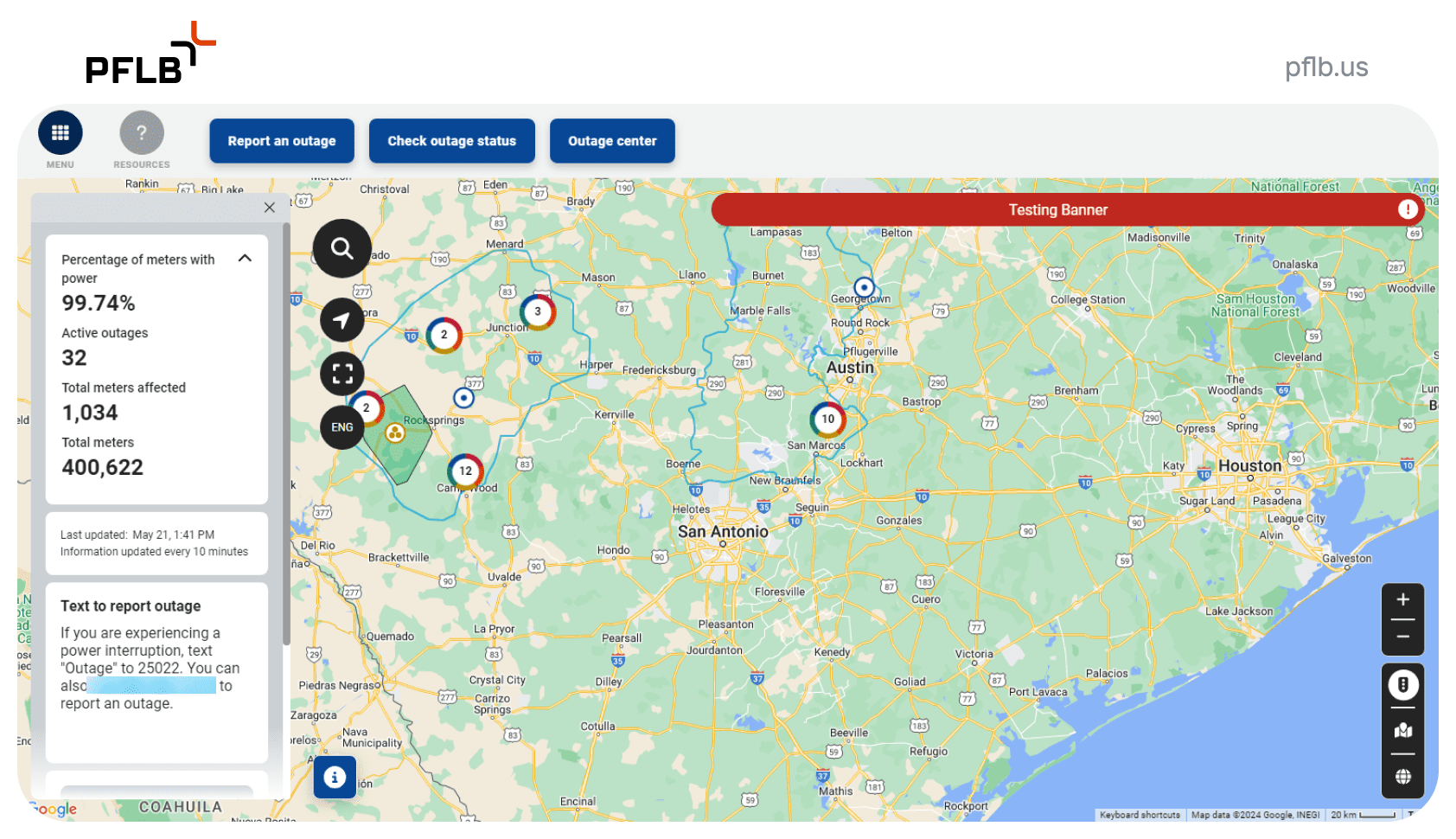Select cluster marker 2 near Rocksprings
This screenshot has width=1456, height=839.
coord(367,408)
